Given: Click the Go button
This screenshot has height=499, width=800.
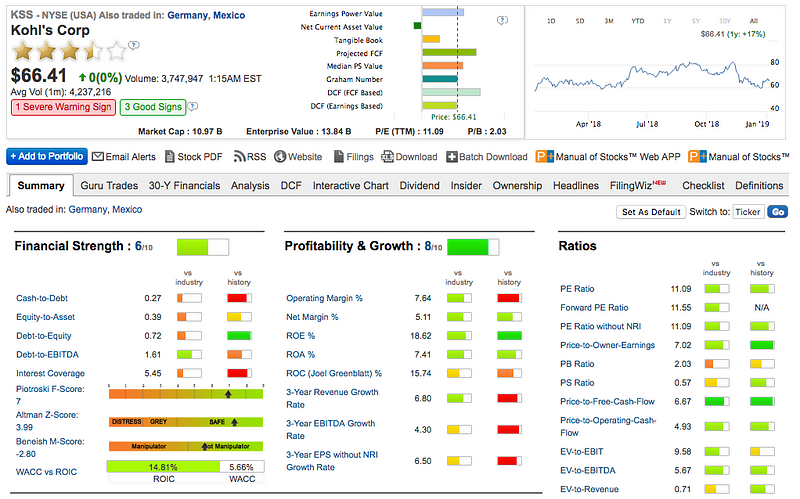Looking at the screenshot, I should [778, 212].
